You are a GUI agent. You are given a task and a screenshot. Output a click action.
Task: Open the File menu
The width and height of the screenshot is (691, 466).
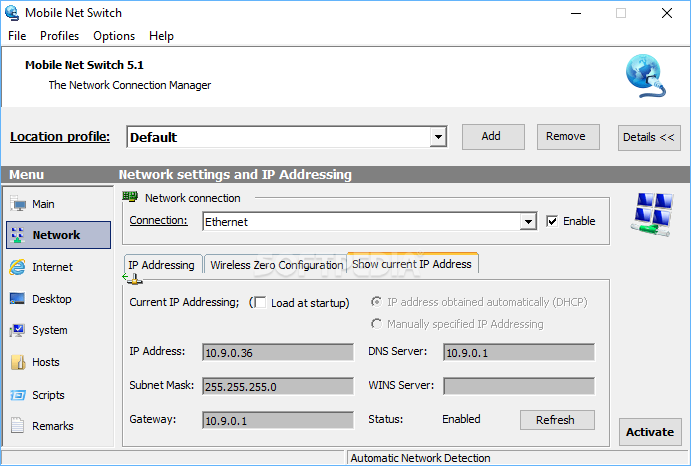tap(17, 36)
